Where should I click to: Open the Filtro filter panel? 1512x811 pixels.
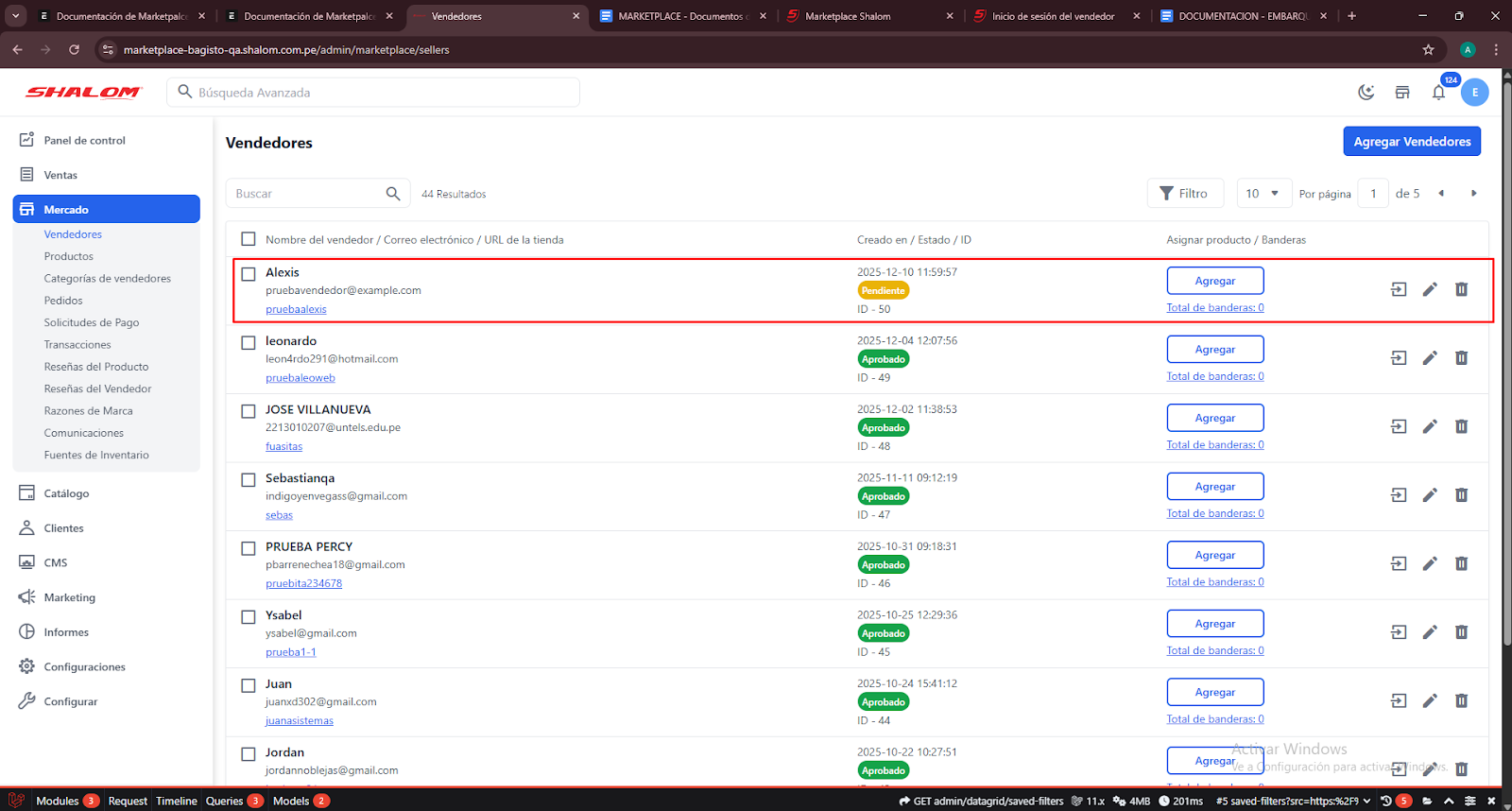(x=1185, y=194)
